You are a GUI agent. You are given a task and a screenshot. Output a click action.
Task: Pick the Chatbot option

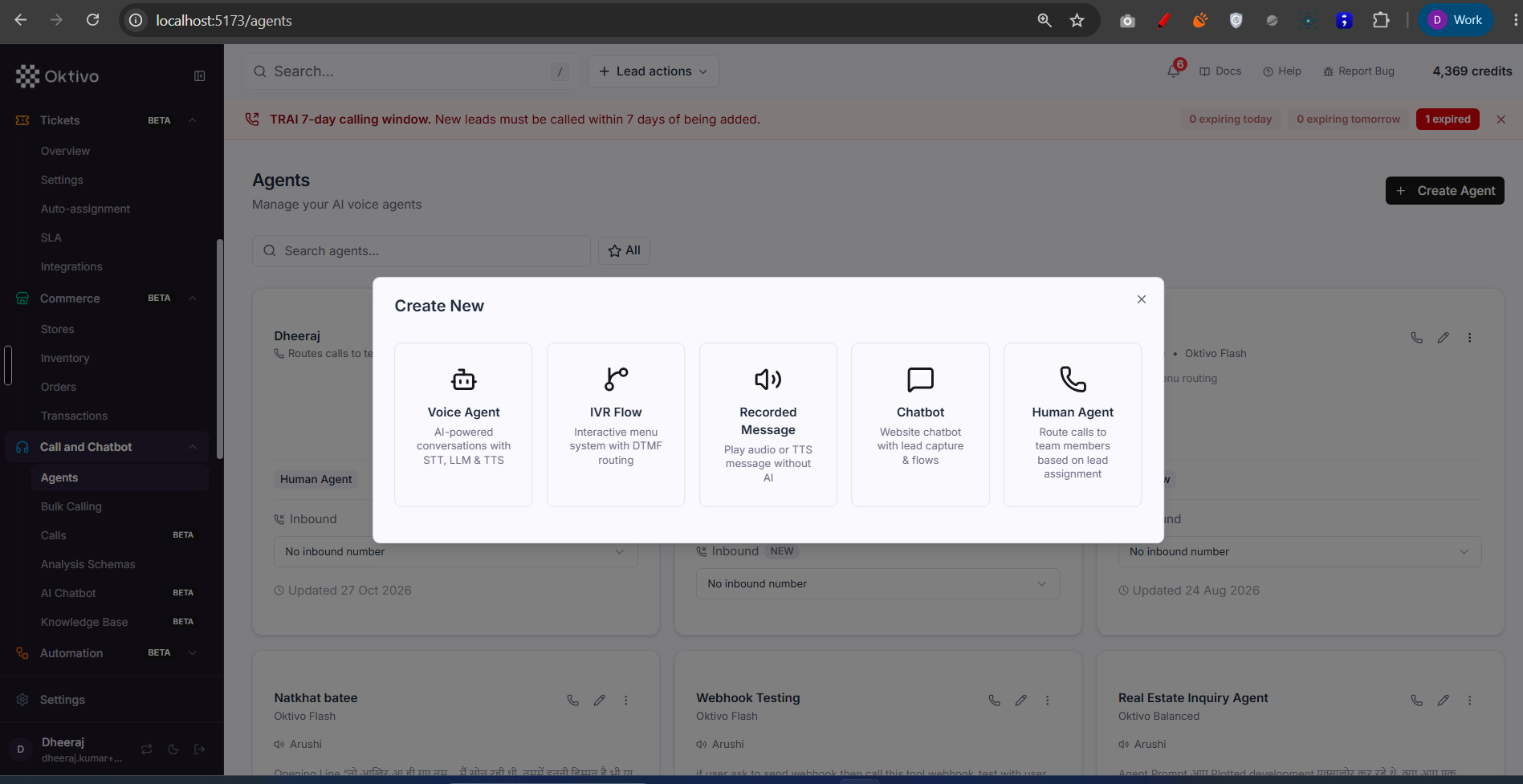coord(920,424)
